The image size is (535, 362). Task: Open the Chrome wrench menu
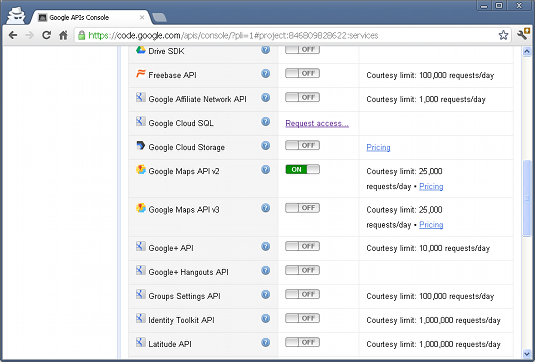pyautogui.click(x=523, y=34)
